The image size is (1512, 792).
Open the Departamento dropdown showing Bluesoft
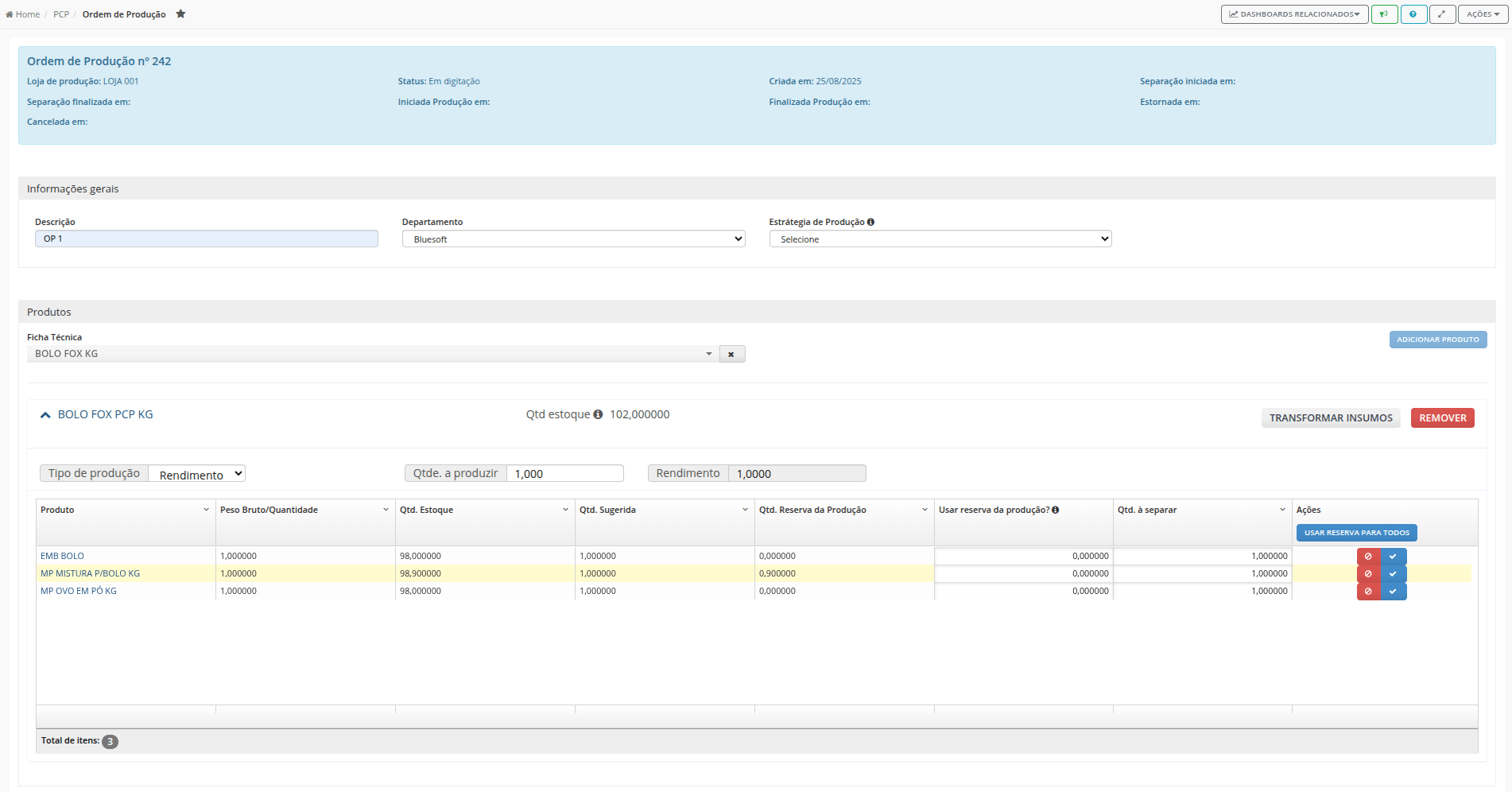[x=573, y=239]
